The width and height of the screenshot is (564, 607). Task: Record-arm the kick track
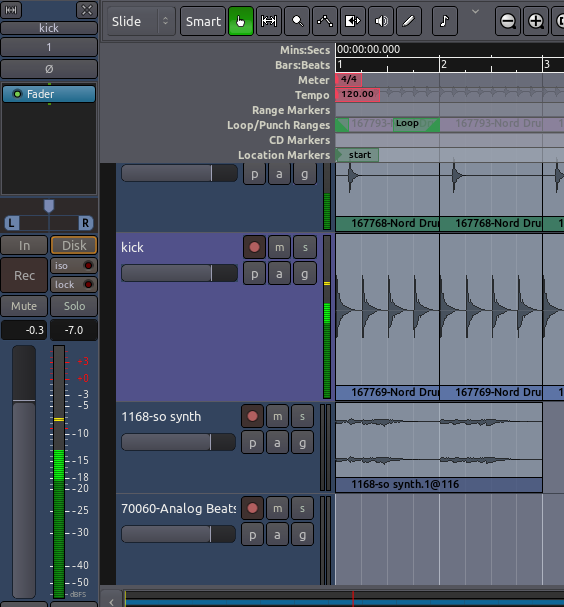pyautogui.click(x=254, y=247)
